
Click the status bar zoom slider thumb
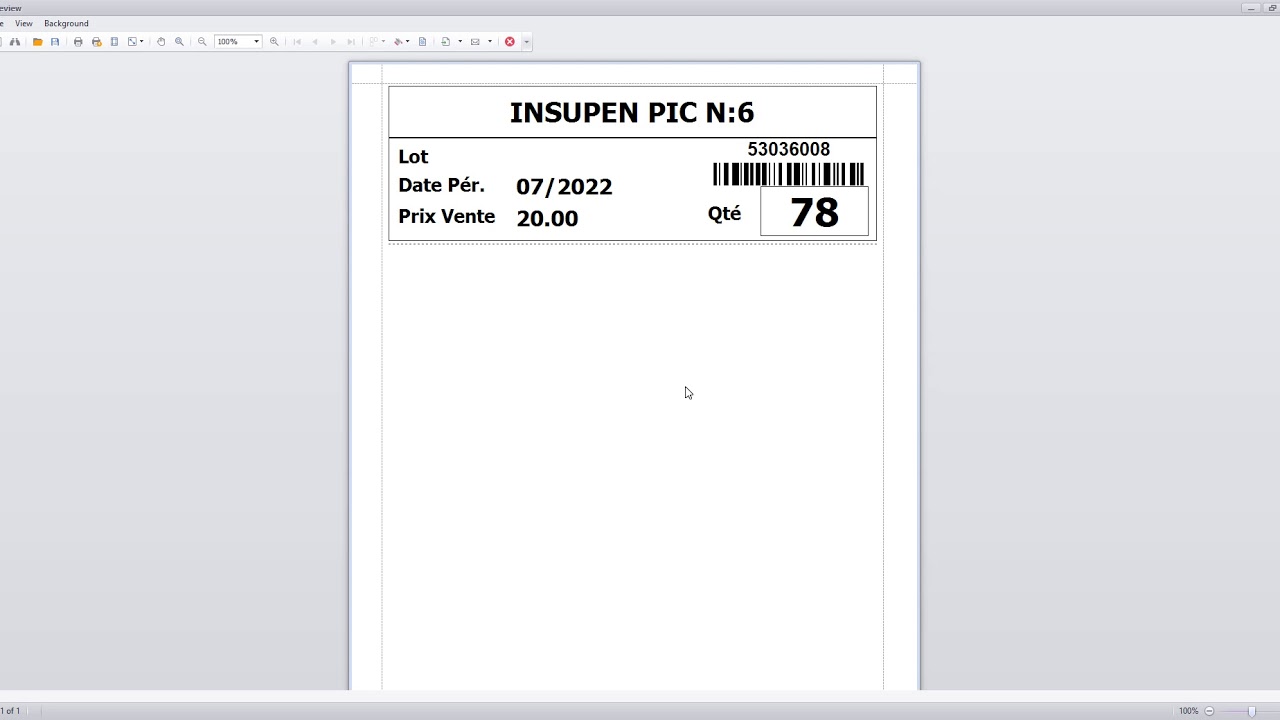click(x=1251, y=711)
